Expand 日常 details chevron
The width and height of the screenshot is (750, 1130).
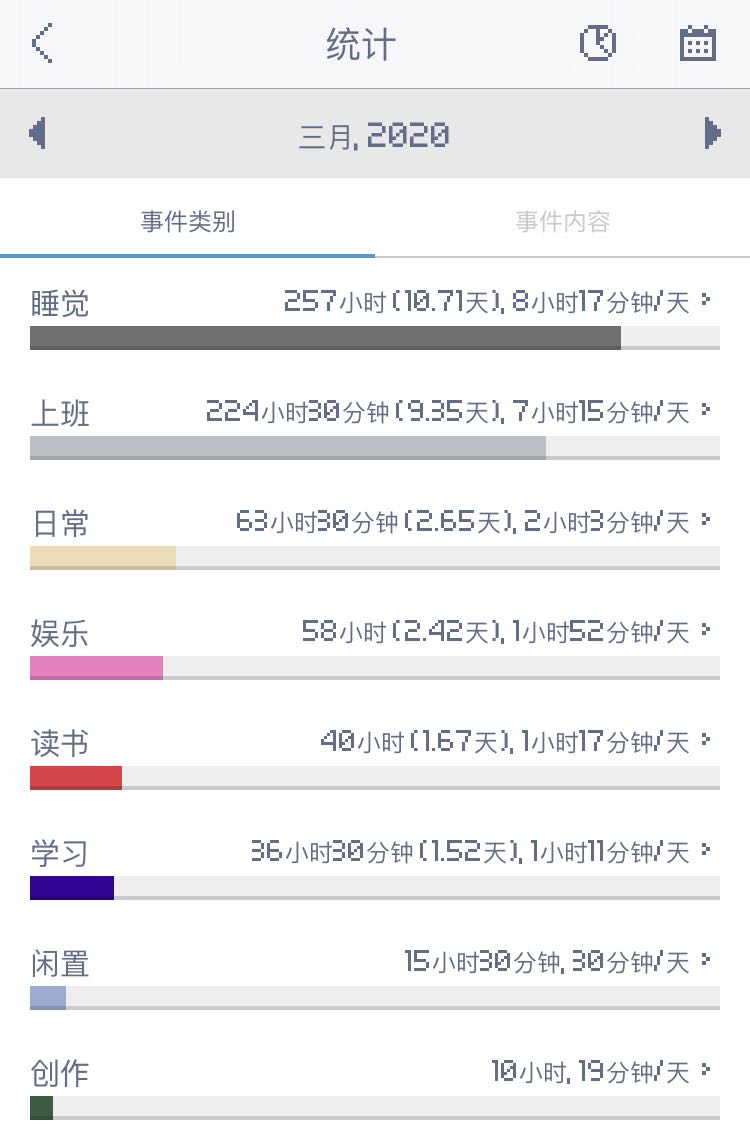click(706, 519)
